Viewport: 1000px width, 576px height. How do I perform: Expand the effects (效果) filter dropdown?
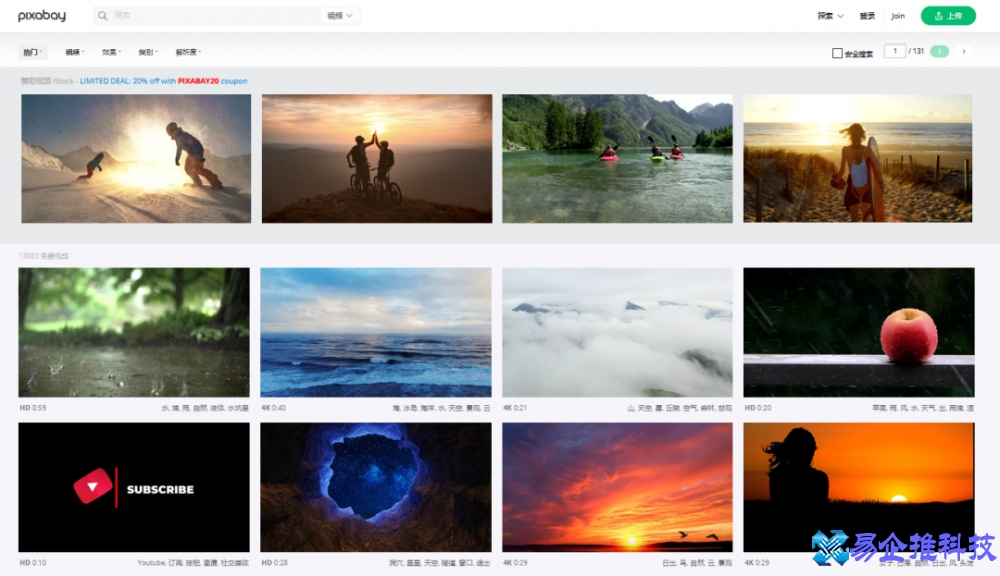(111, 52)
